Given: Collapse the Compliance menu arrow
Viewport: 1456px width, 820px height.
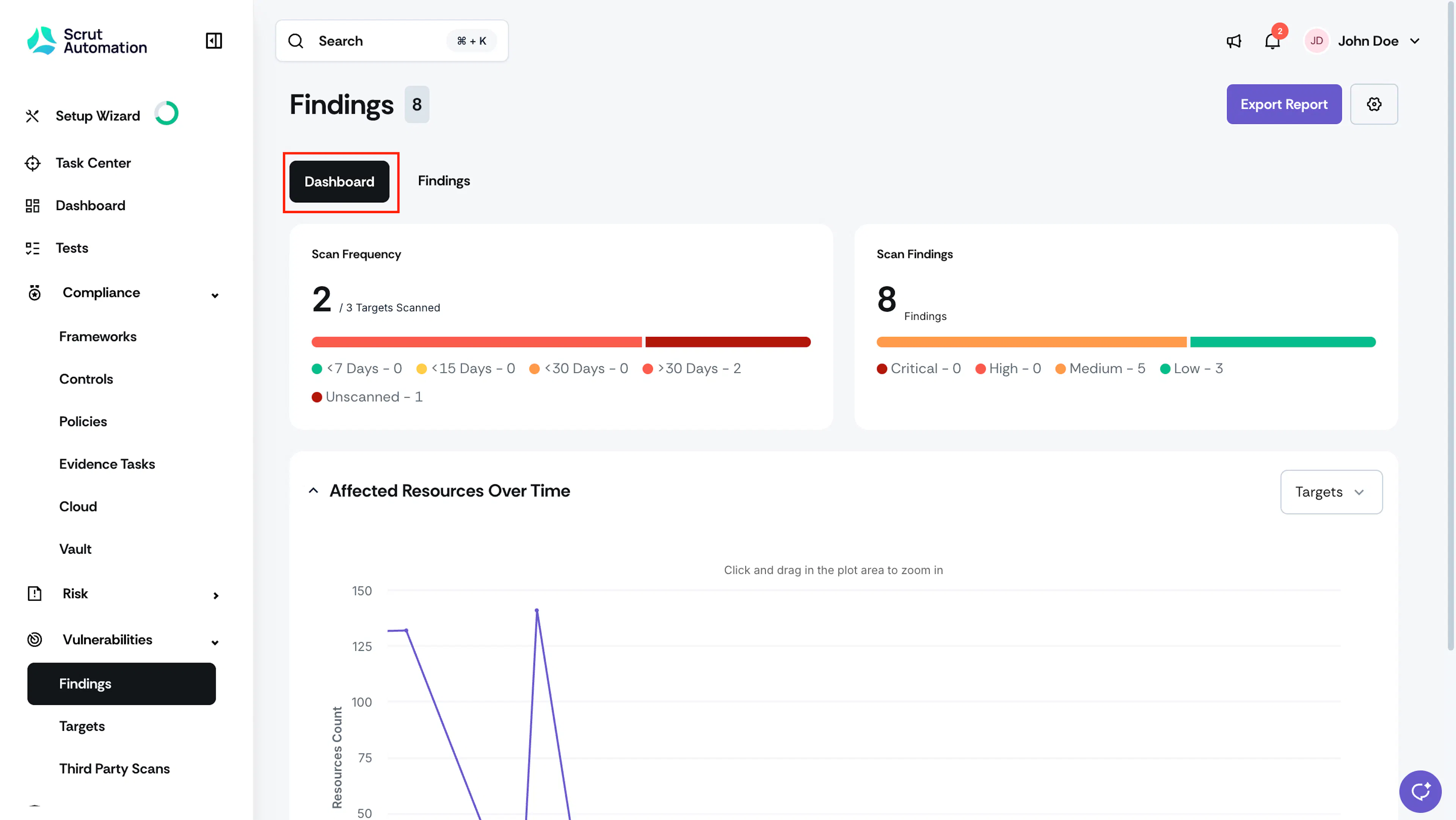Looking at the screenshot, I should point(215,295).
